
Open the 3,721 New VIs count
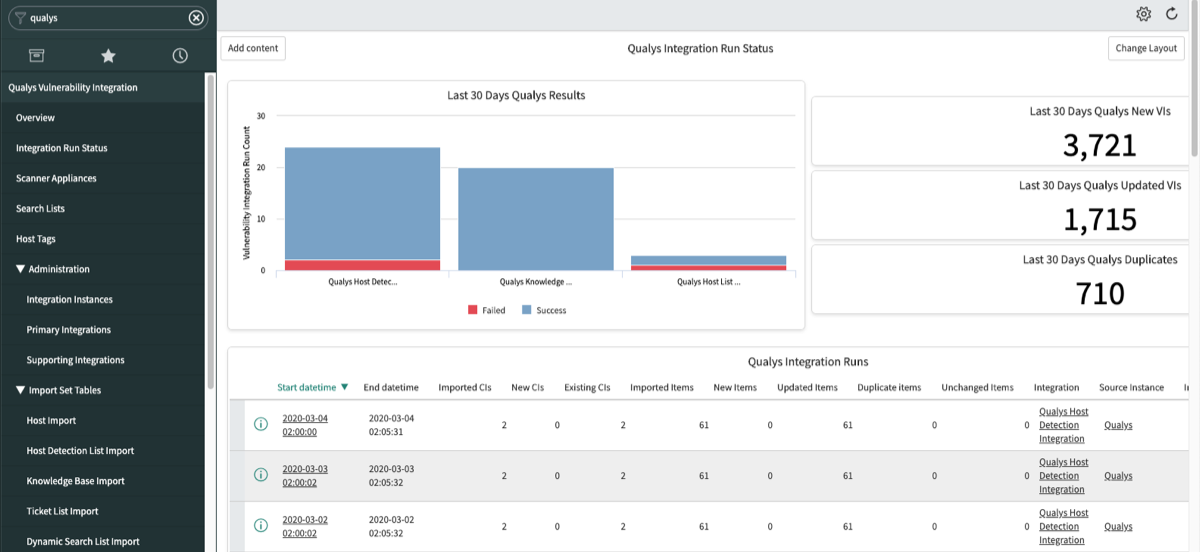point(1100,146)
